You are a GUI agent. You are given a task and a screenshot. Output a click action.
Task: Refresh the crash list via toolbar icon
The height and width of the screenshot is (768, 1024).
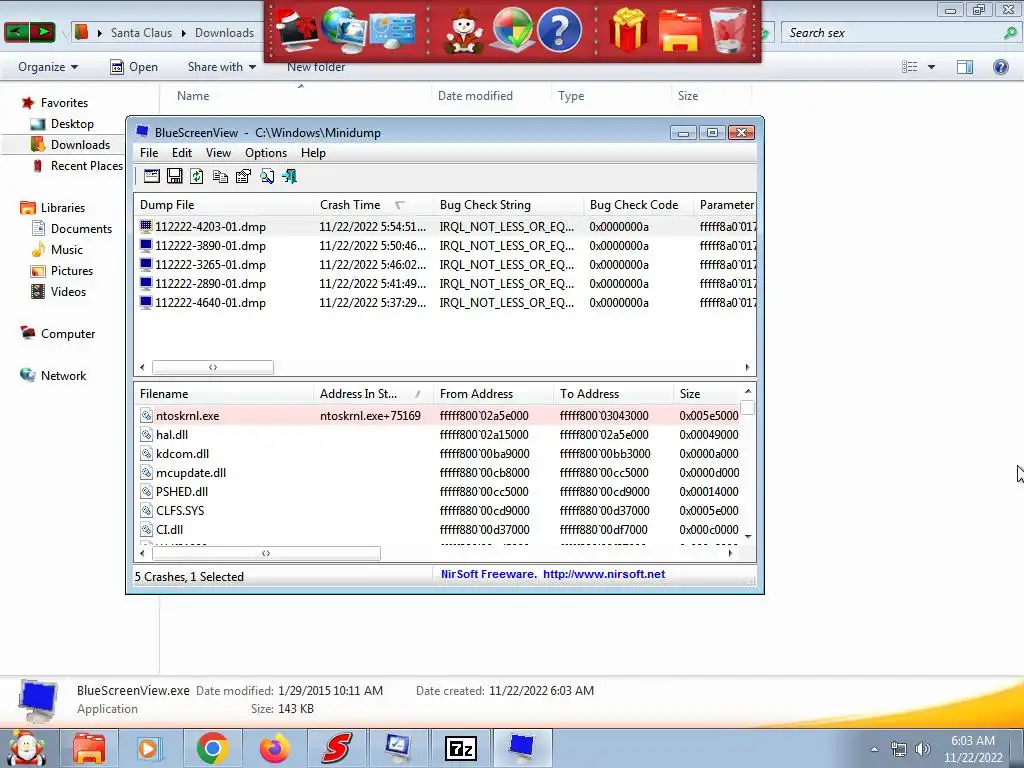click(197, 176)
